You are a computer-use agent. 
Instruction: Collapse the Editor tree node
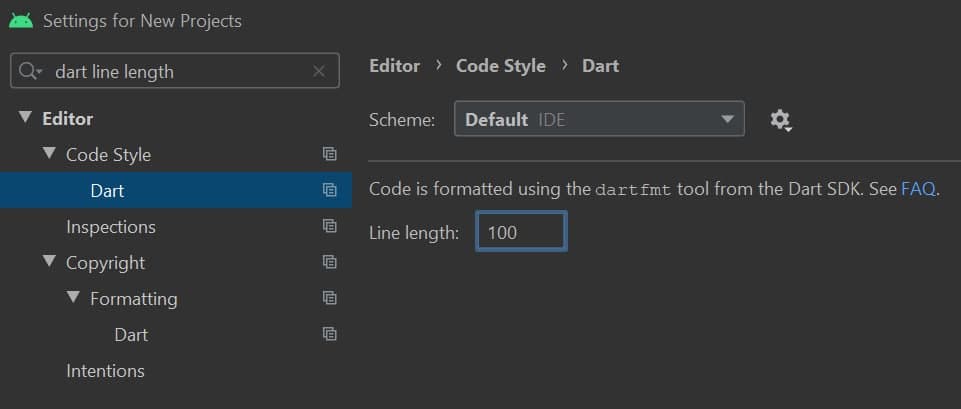pos(25,119)
